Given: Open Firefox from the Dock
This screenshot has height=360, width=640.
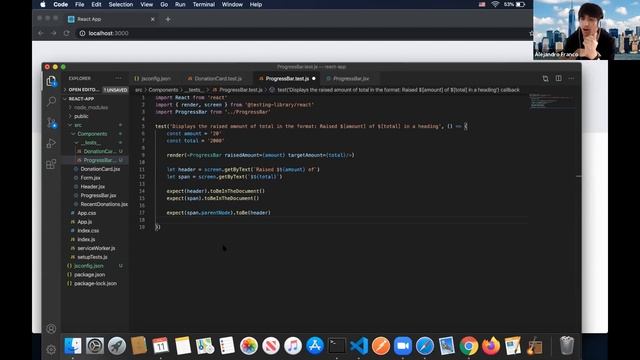Looking at the screenshot, I should point(491,346).
